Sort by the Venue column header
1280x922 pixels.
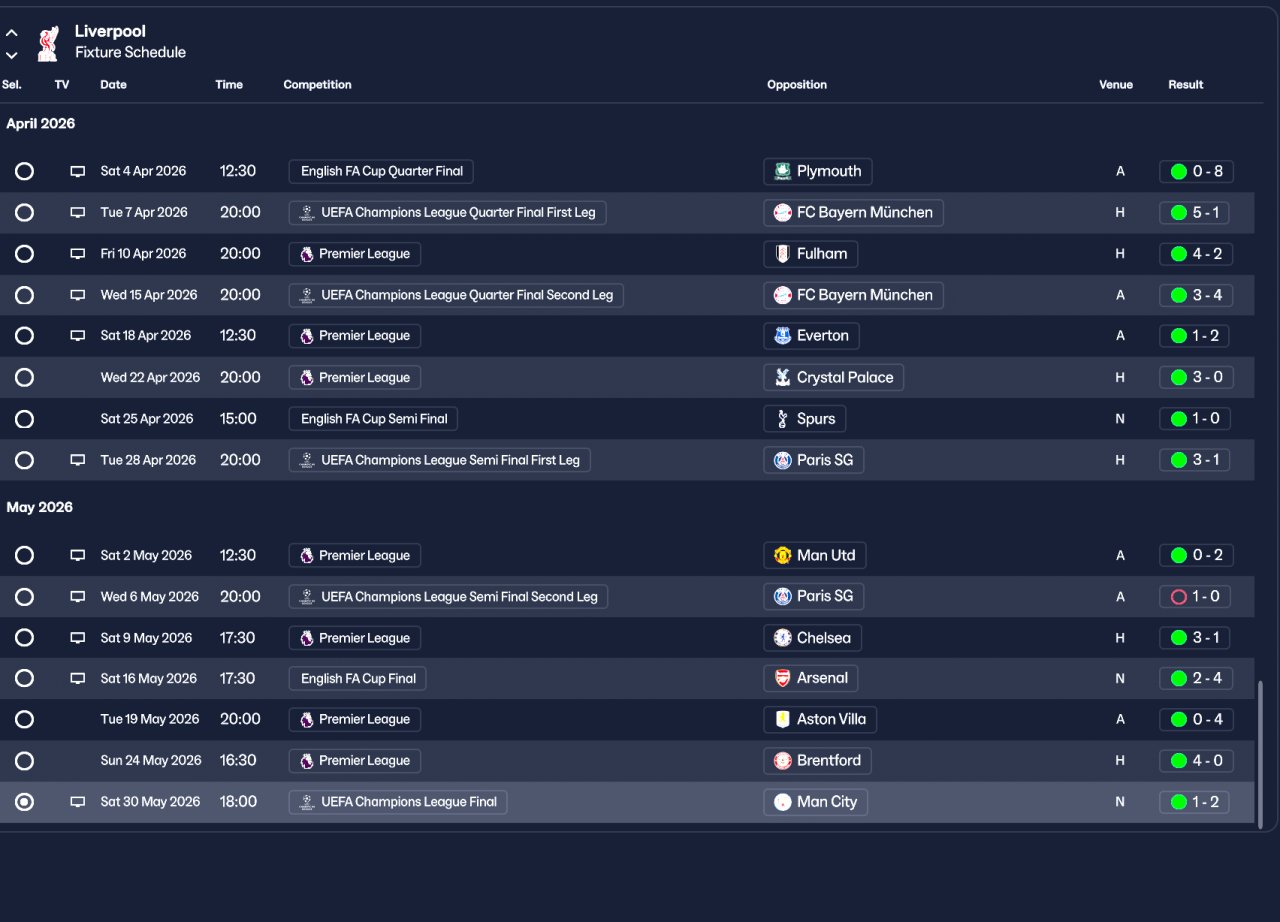tap(1116, 85)
